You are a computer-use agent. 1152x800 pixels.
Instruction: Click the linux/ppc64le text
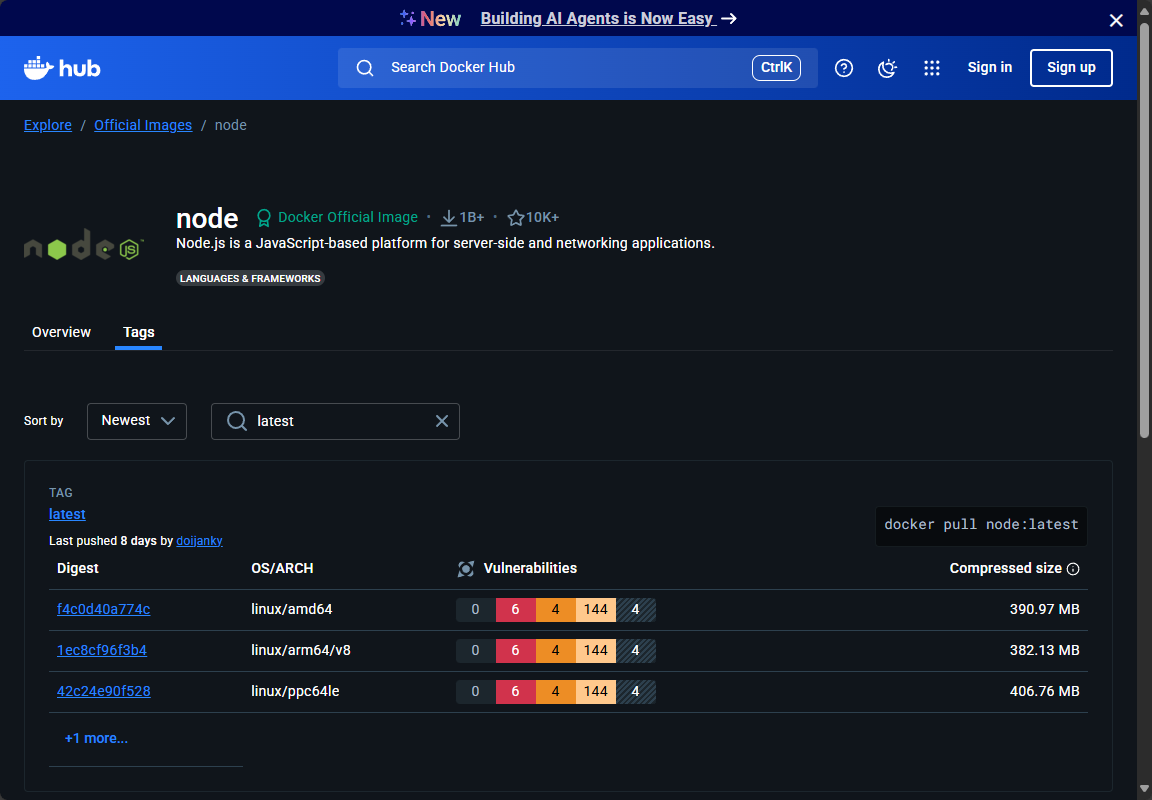[295, 691]
